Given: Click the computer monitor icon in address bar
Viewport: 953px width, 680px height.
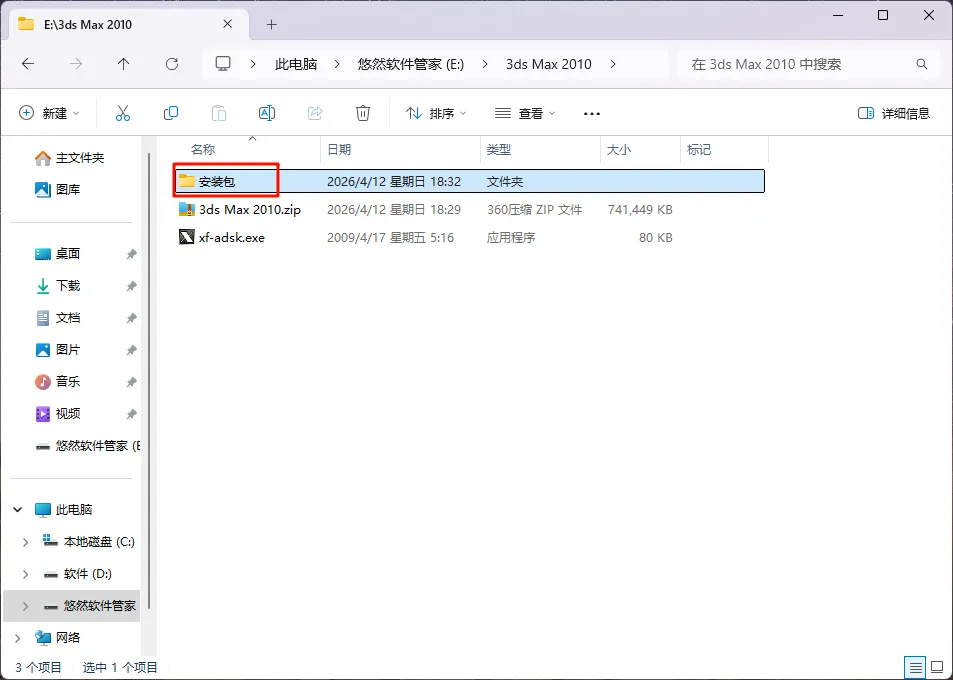Looking at the screenshot, I should [x=223, y=64].
